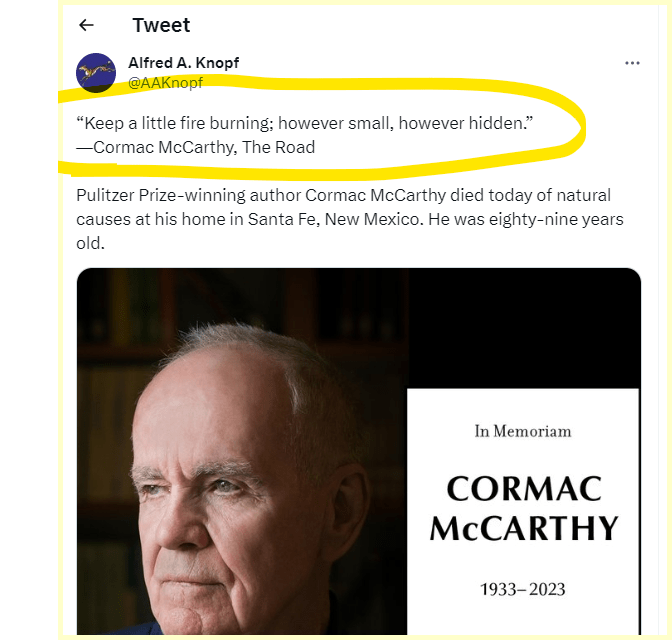Click the "1933–2023" dates on card

point(523,589)
